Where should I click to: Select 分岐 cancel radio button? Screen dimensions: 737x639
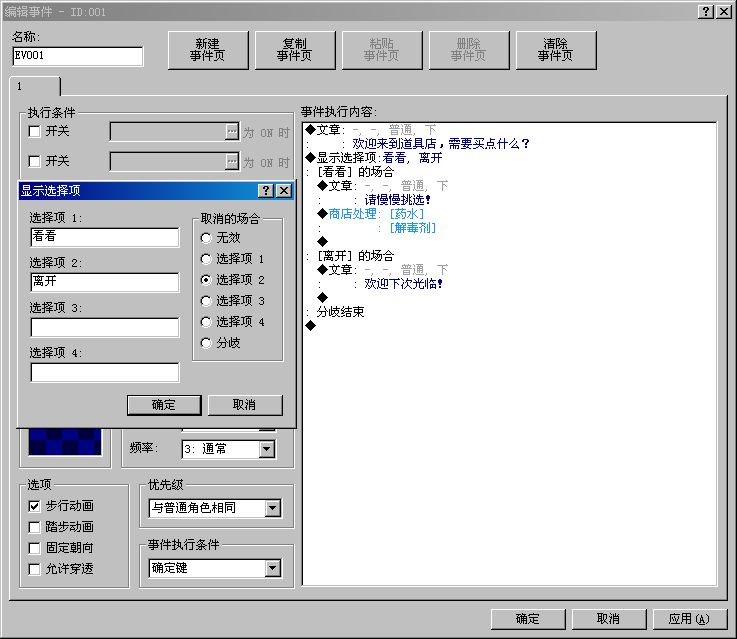(x=206, y=343)
